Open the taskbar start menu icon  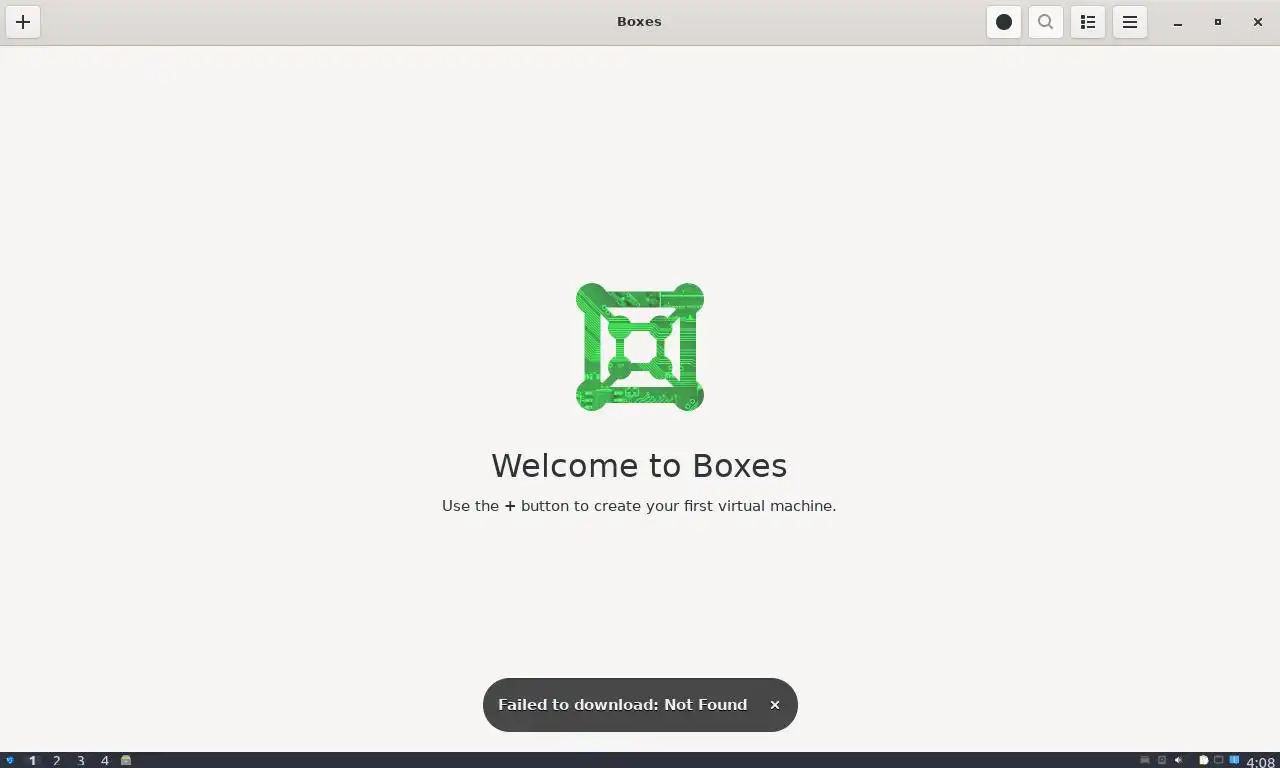[10, 760]
